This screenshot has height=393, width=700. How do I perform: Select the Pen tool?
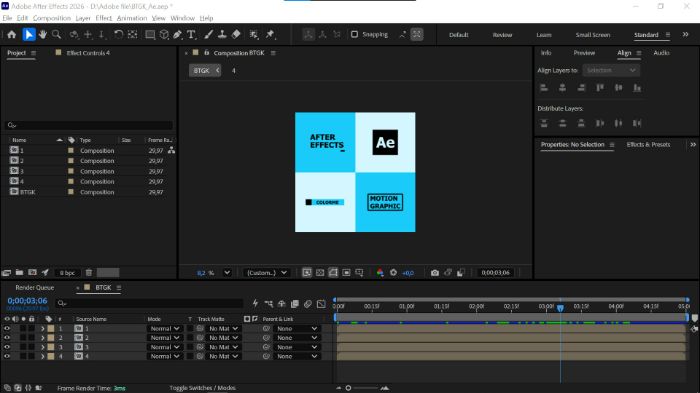point(178,34)
